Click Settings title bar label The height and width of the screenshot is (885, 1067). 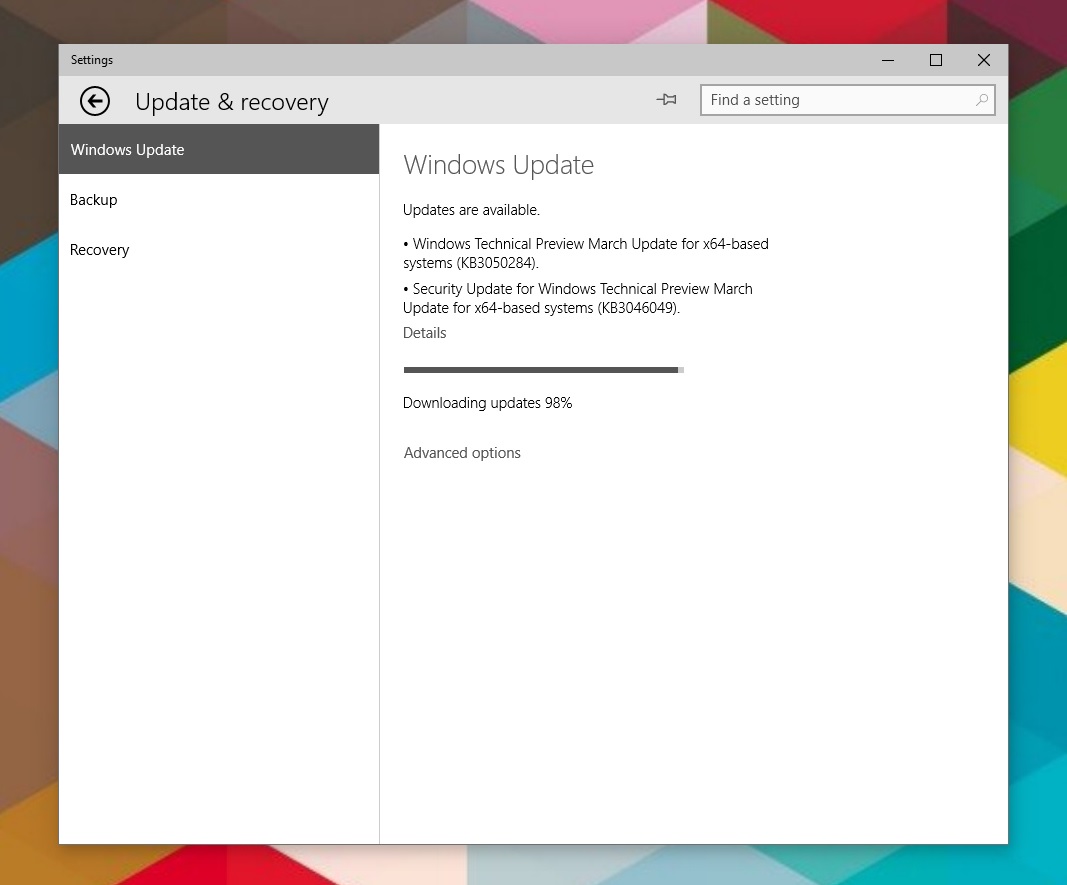click(x=92, y=60)
